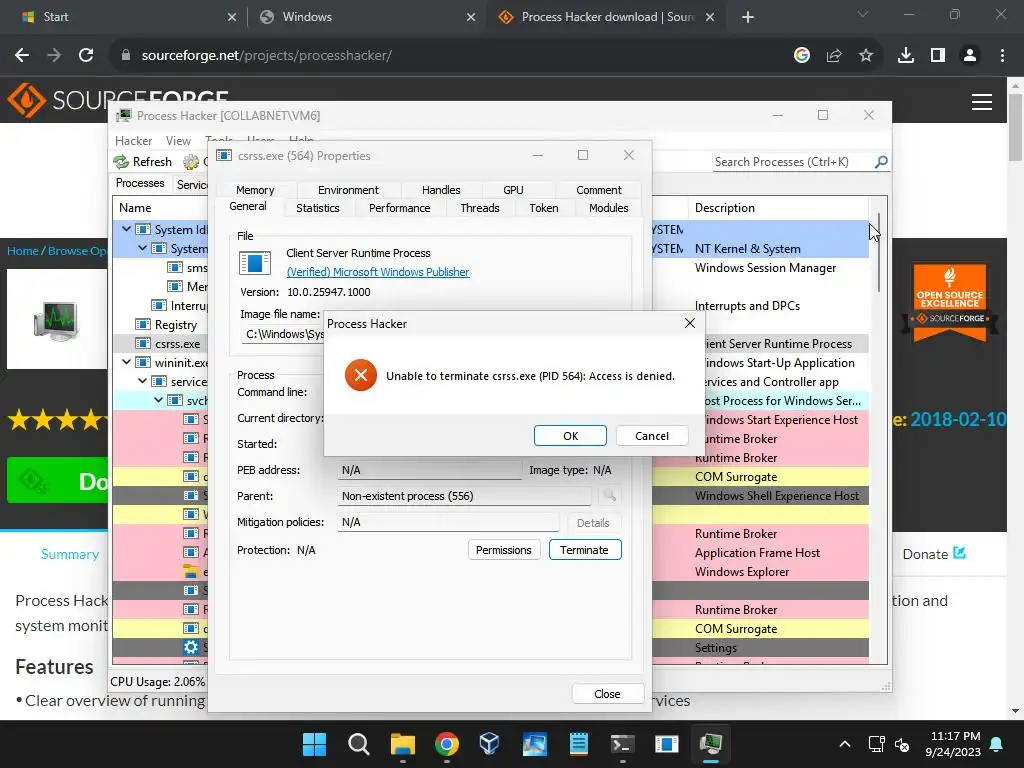Bookmark the page with the star icon

pos(866,56)
